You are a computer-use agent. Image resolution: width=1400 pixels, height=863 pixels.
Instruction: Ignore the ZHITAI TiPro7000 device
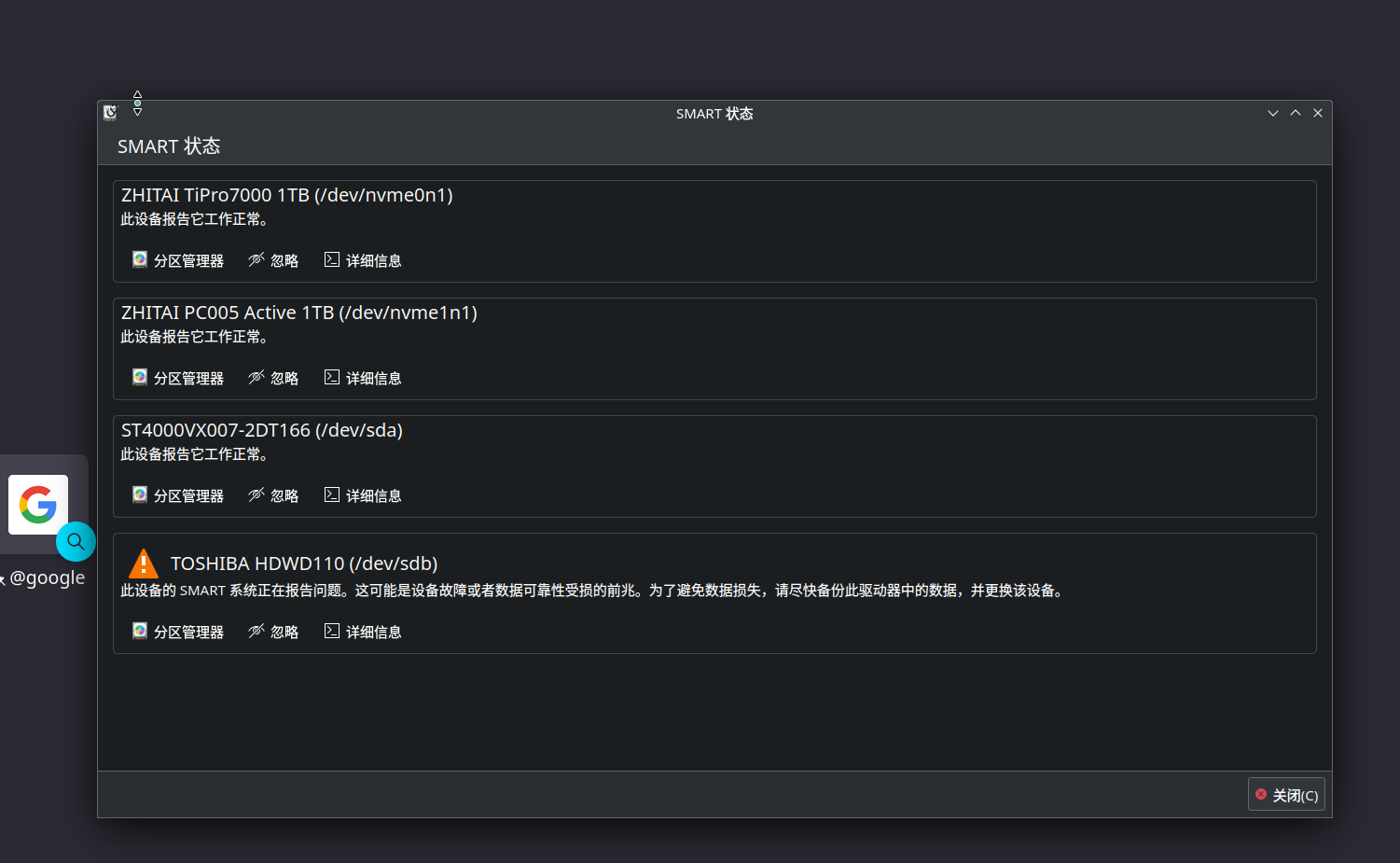[273, 260]
